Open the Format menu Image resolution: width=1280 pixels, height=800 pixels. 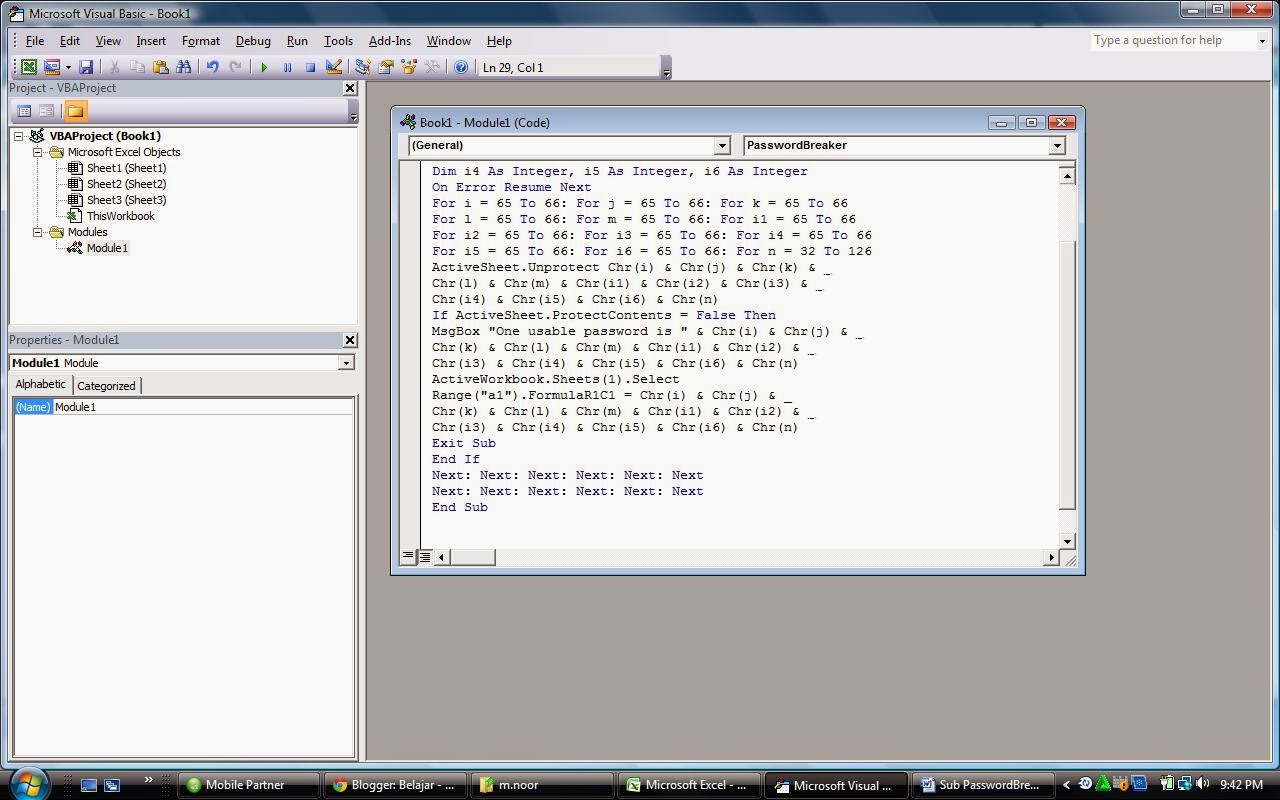[201, 41]
